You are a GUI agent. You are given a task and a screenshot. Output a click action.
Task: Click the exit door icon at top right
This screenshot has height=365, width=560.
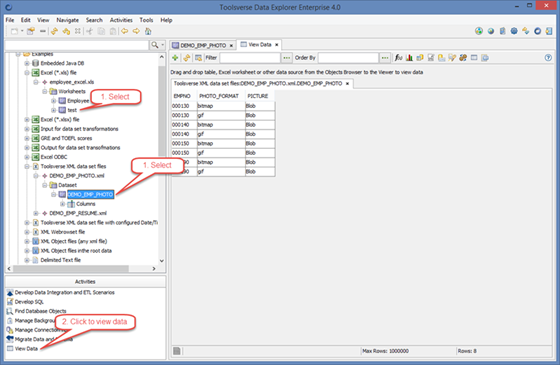tap(549, 31)
